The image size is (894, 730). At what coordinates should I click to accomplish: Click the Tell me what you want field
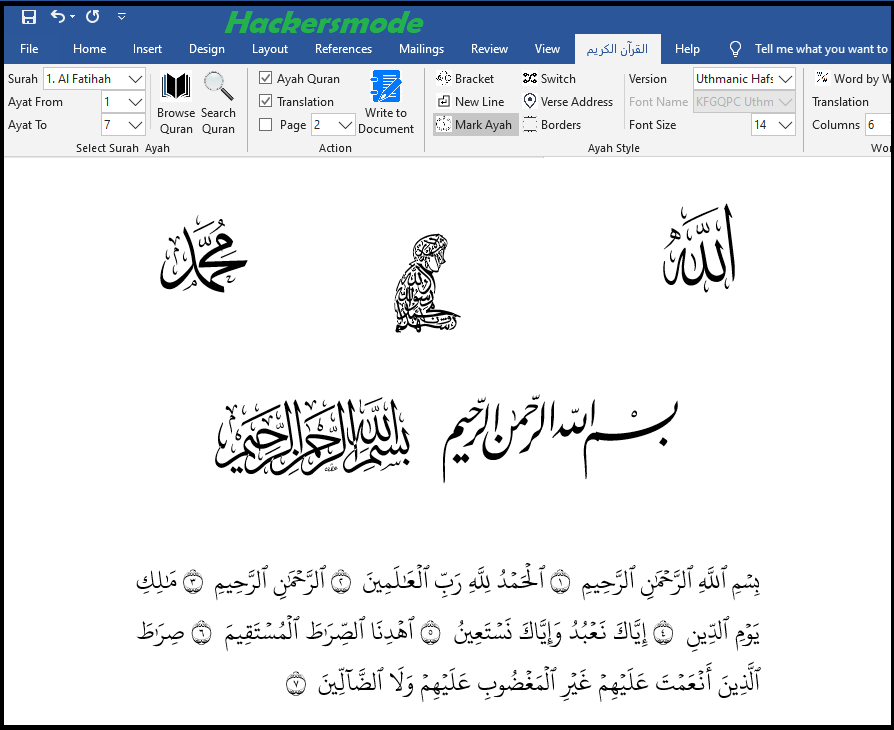[821, 49]
